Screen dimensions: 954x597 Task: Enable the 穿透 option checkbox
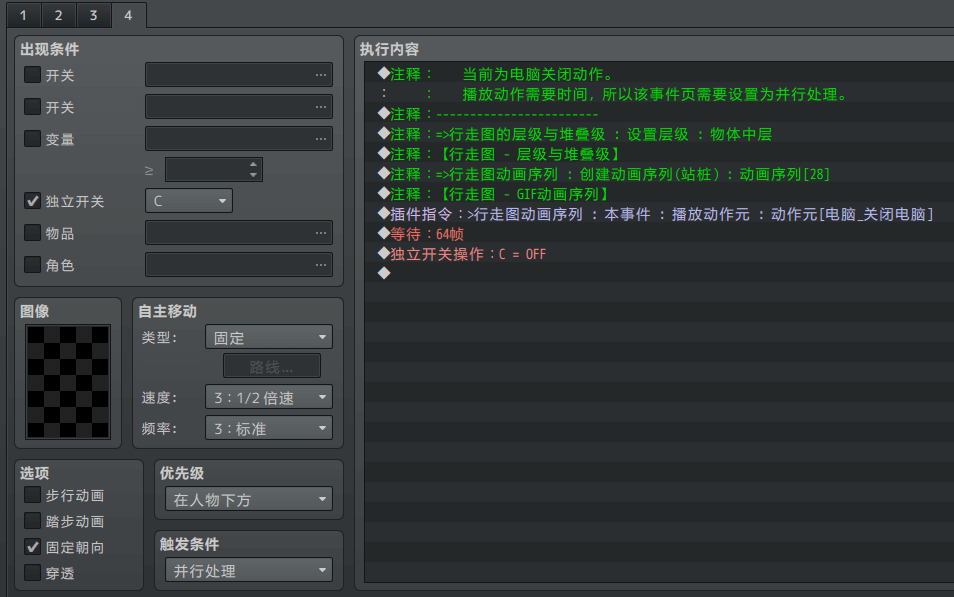33,573
